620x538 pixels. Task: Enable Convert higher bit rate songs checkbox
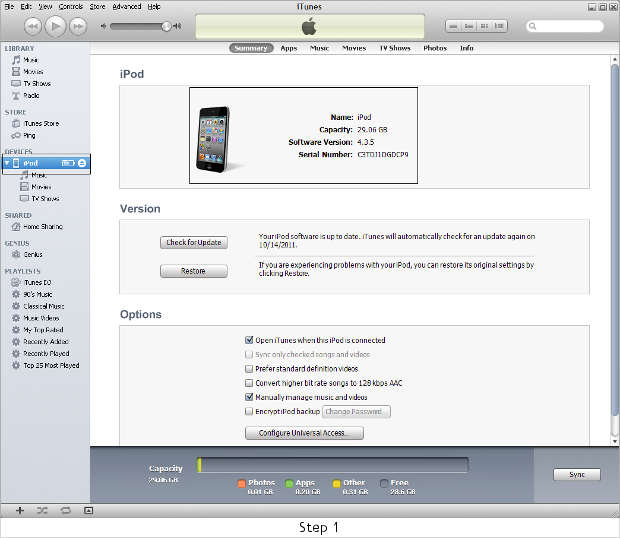coord(249,383)
